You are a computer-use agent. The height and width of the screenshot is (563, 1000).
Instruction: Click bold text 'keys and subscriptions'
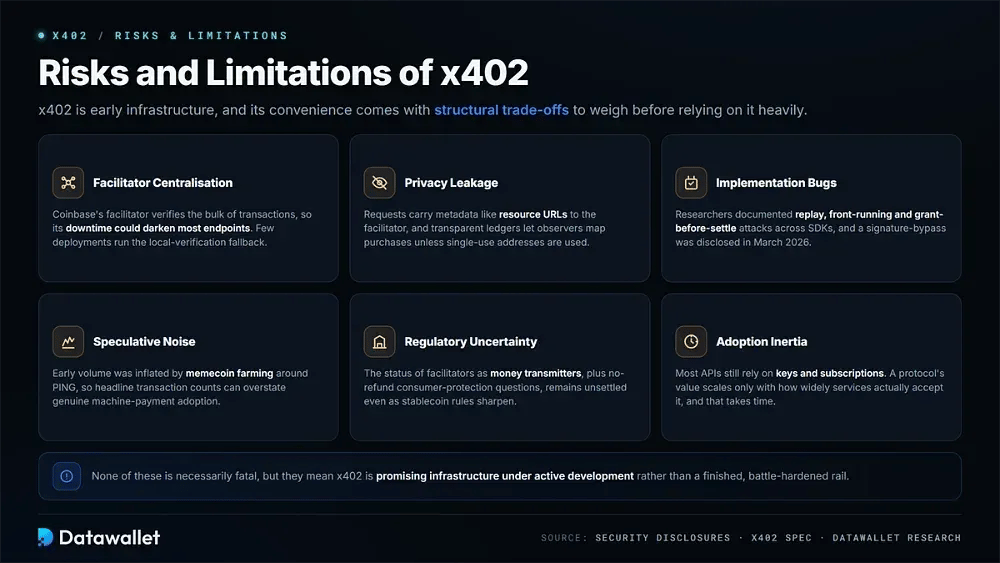point(830,373)
